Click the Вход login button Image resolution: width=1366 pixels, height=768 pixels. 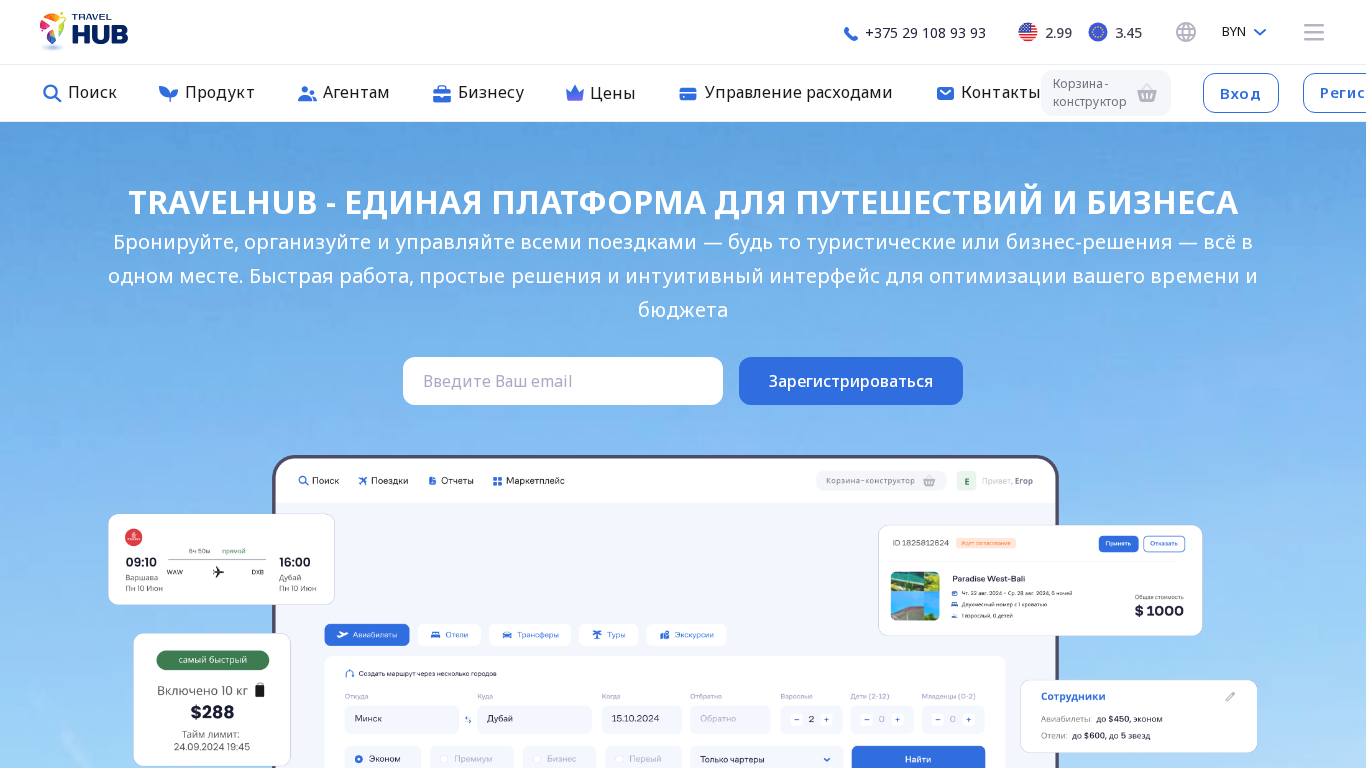point(1240,93)
